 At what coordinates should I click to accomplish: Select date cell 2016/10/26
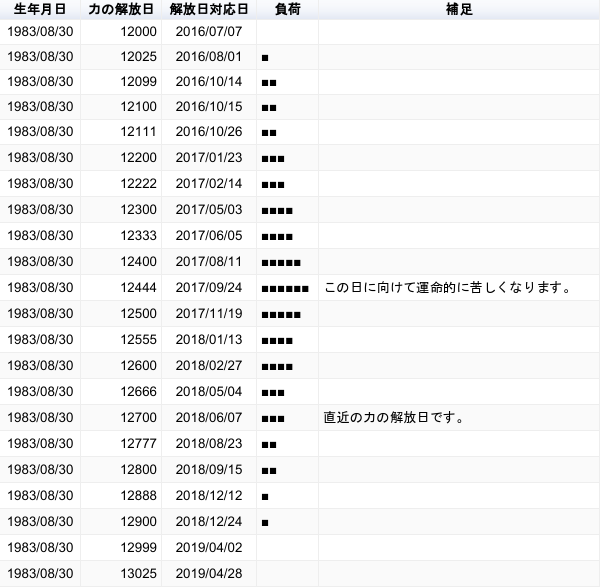tap(209, 132)
